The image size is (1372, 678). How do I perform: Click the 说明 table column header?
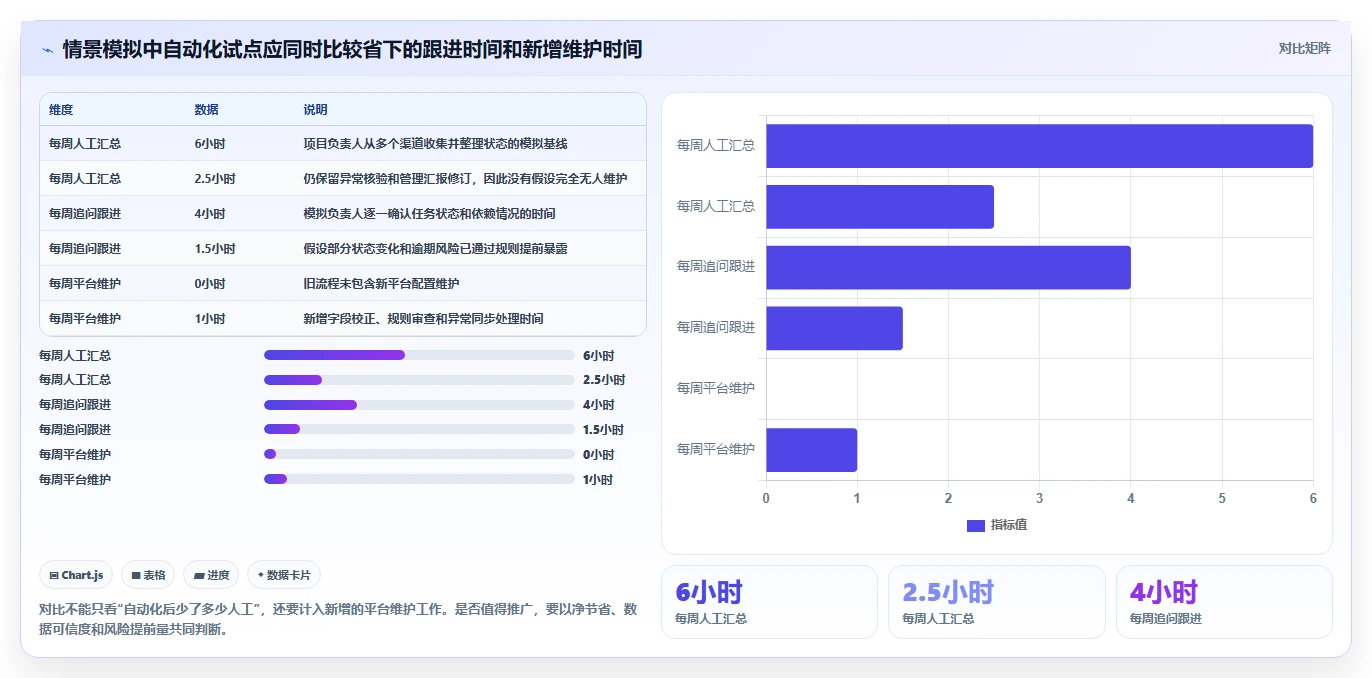point(316,110)
